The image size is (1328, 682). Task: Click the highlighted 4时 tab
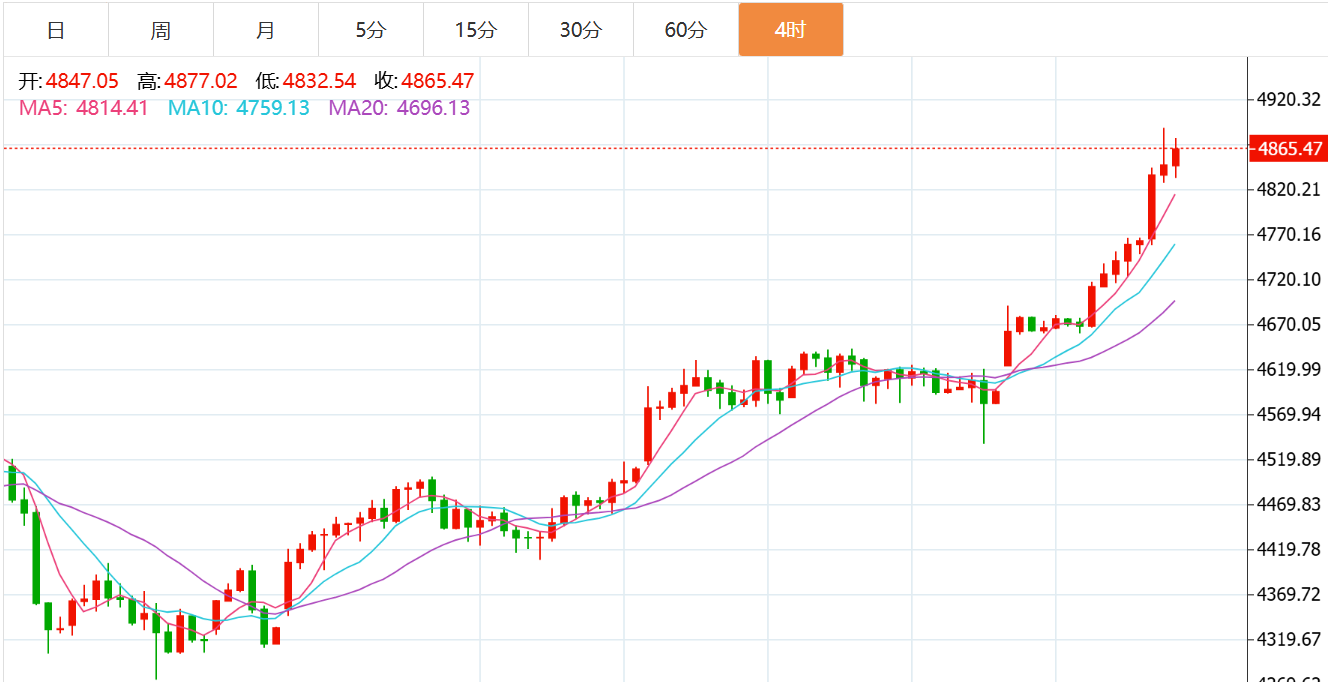[790, 30]
